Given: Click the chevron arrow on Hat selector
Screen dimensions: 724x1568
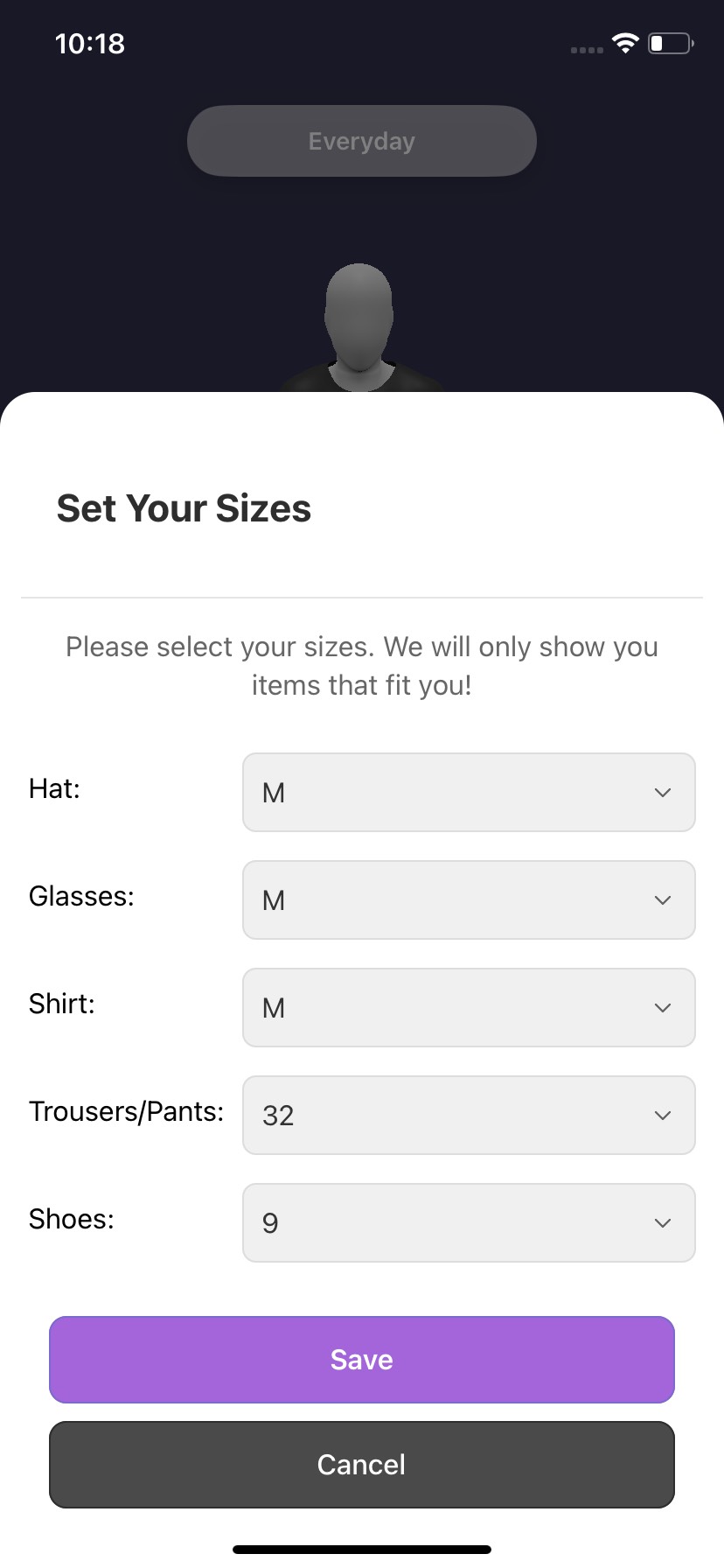Looking at the screenshot, I should pyautogui.click(x=663, y=793).
